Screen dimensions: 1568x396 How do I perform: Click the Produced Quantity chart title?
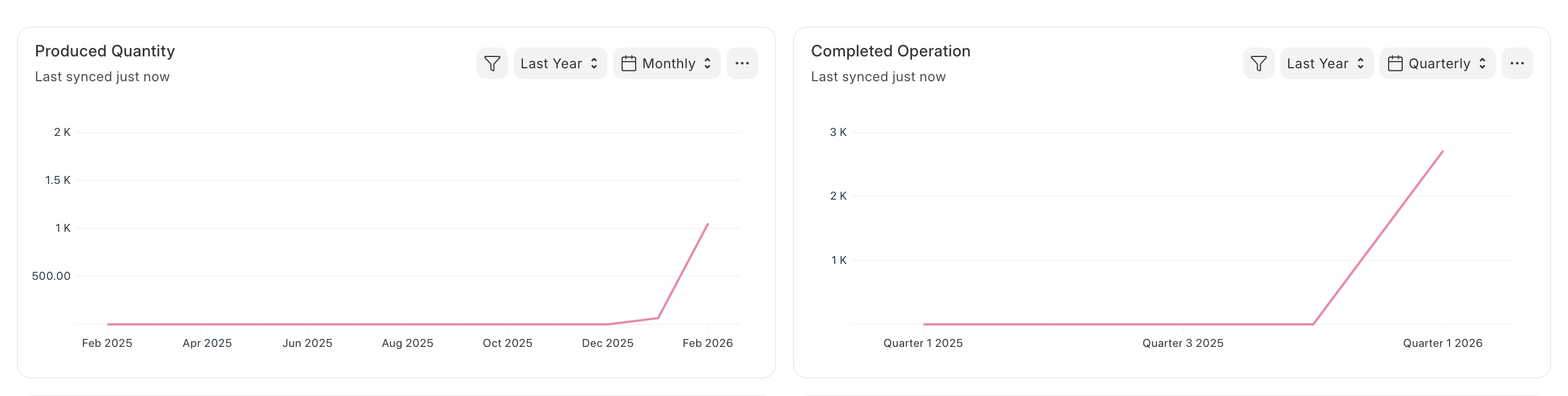(105, 51)
